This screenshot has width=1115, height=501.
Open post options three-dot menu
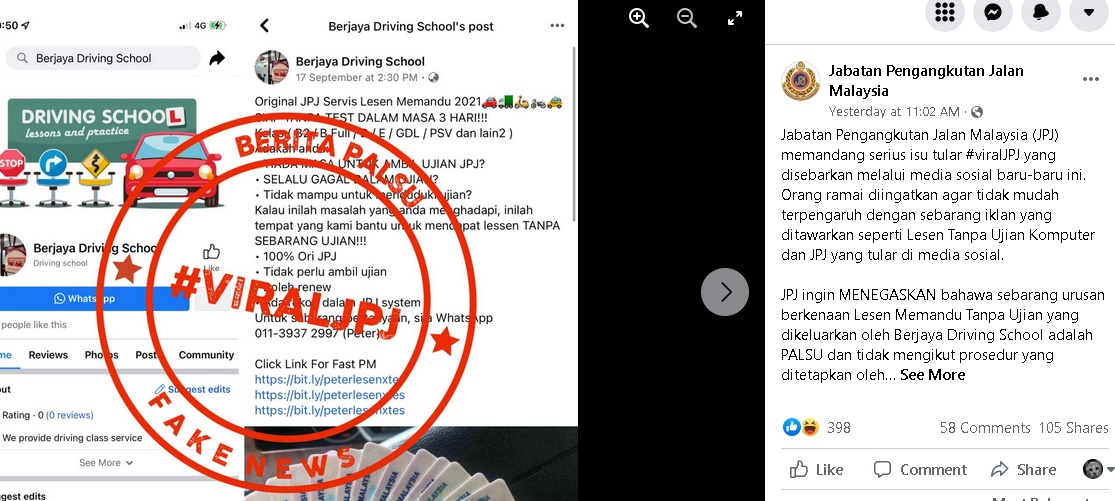point(1091,79)
